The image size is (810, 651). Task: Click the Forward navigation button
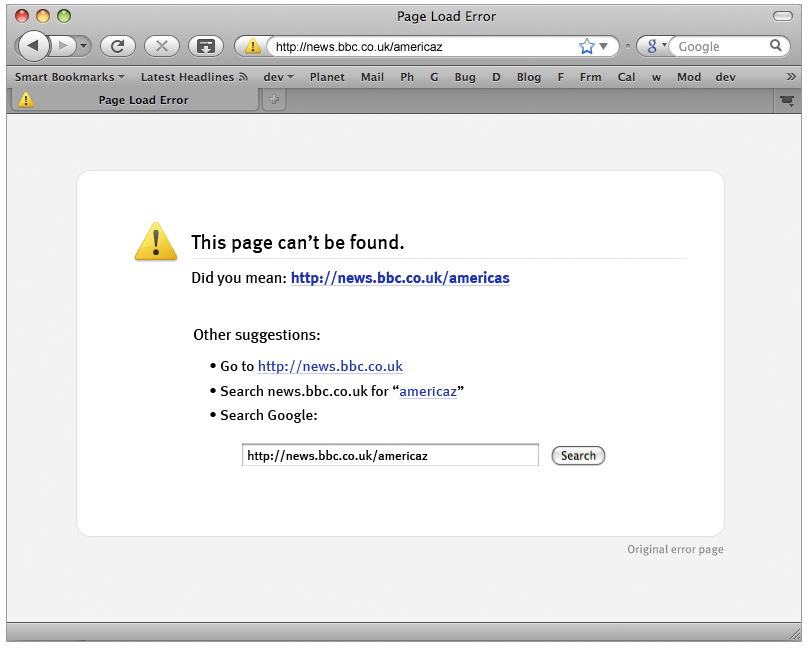click(x=62, y=46)
